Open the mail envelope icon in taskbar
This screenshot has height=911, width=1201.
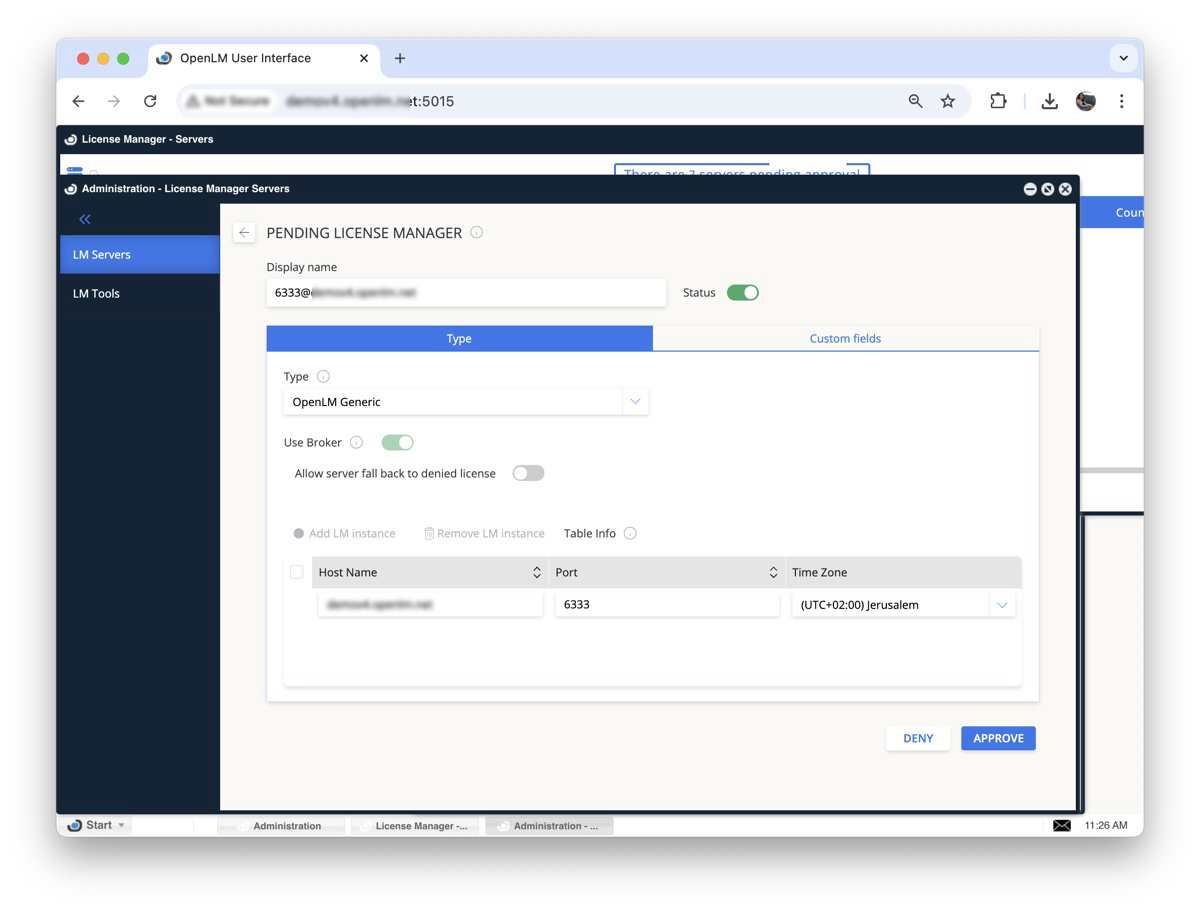pyautogui.click(x=1062, y=826)
